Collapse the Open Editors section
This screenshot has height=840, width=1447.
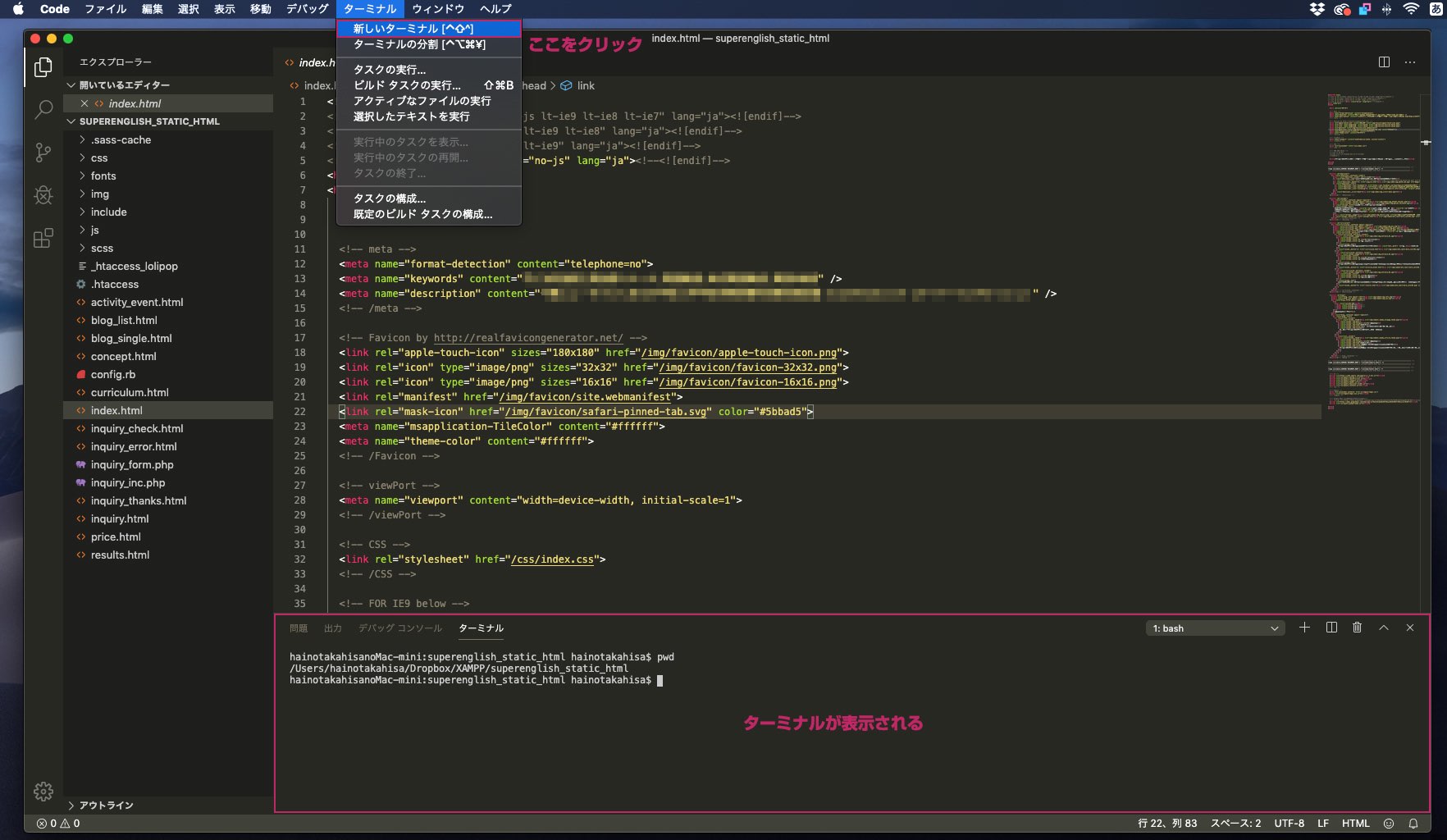coord(124,84)
